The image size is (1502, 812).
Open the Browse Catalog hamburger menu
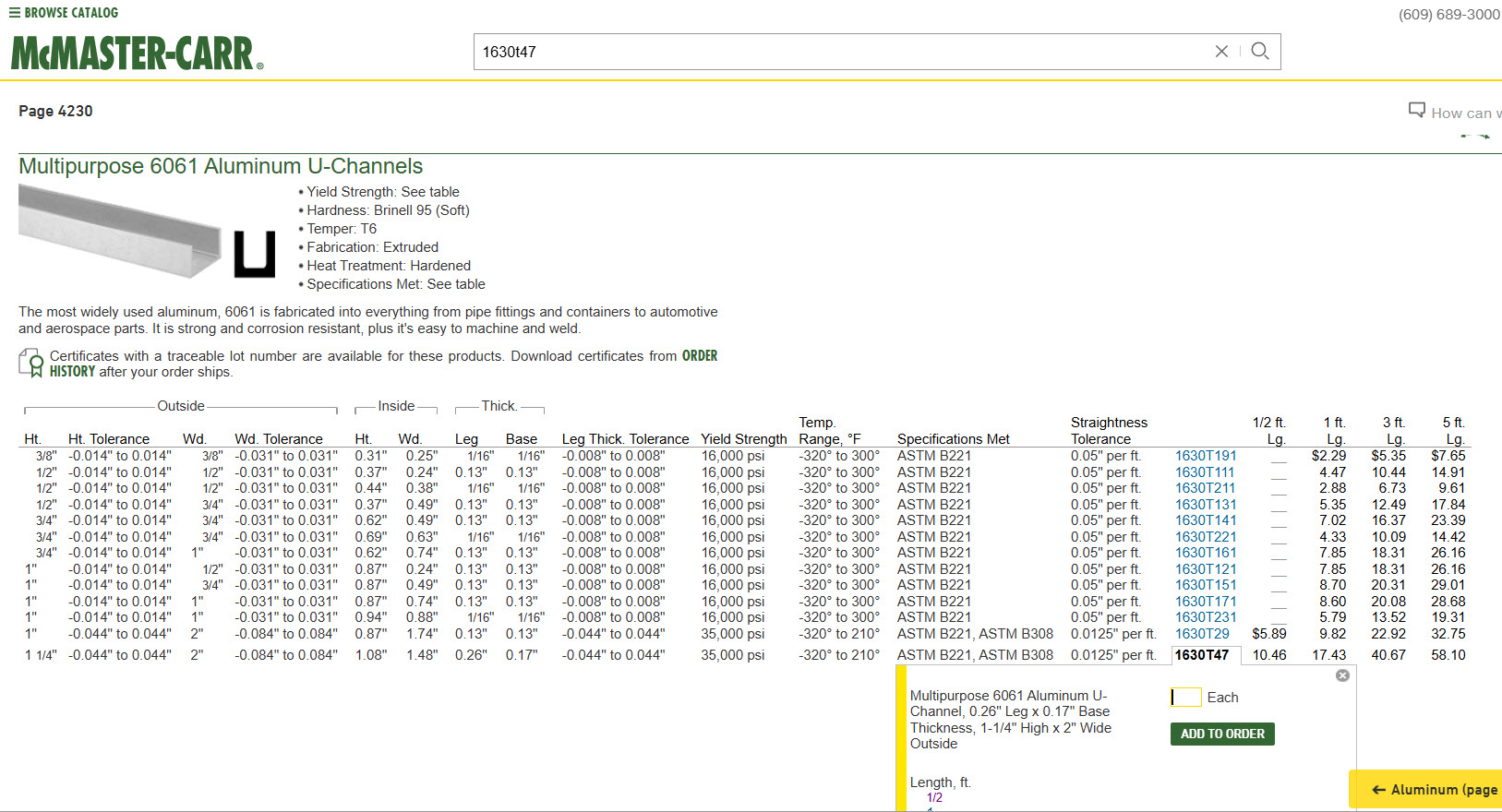point(14,13)
